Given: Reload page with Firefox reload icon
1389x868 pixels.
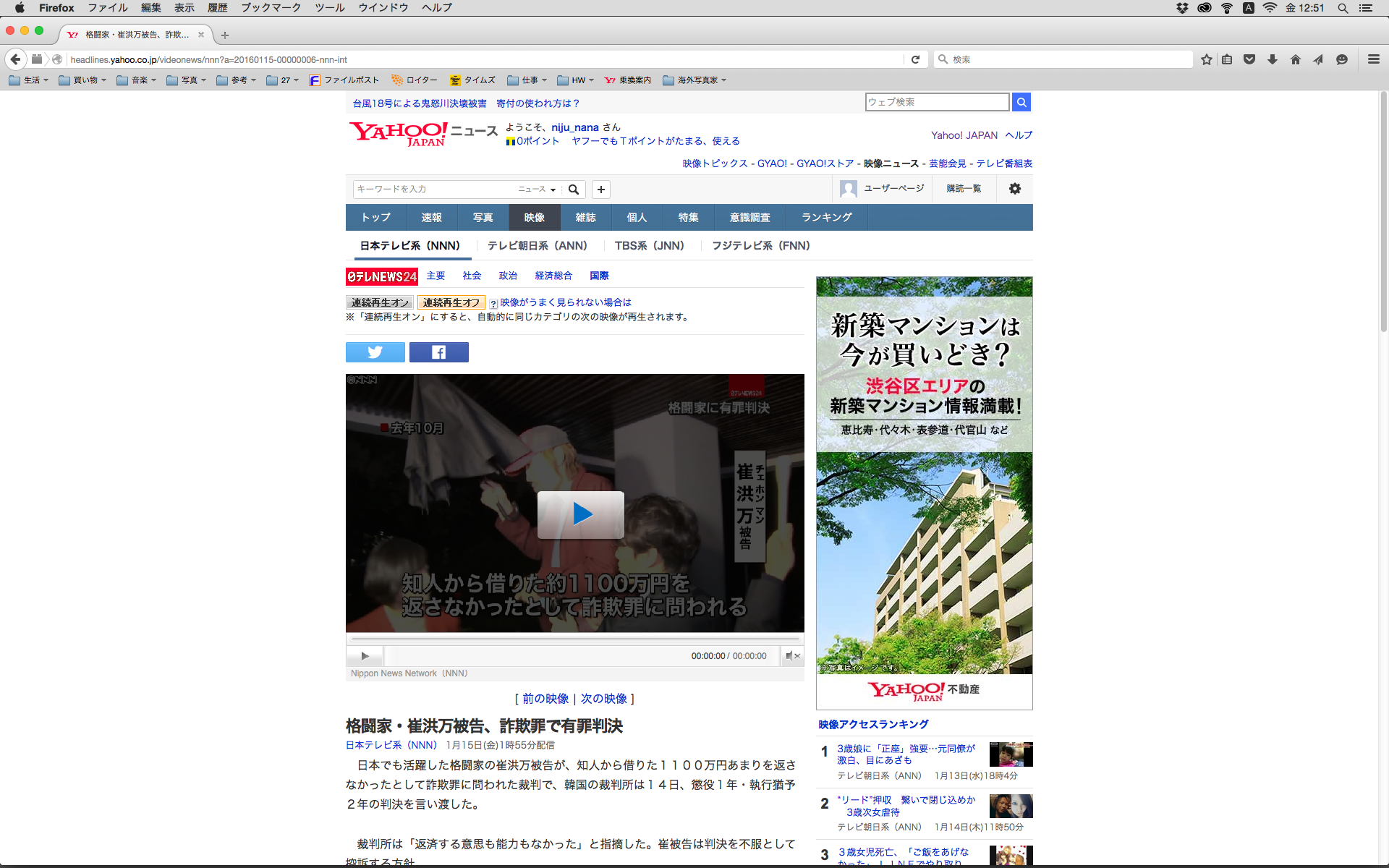Looking at the screenshot, I should tap(915, 59).
